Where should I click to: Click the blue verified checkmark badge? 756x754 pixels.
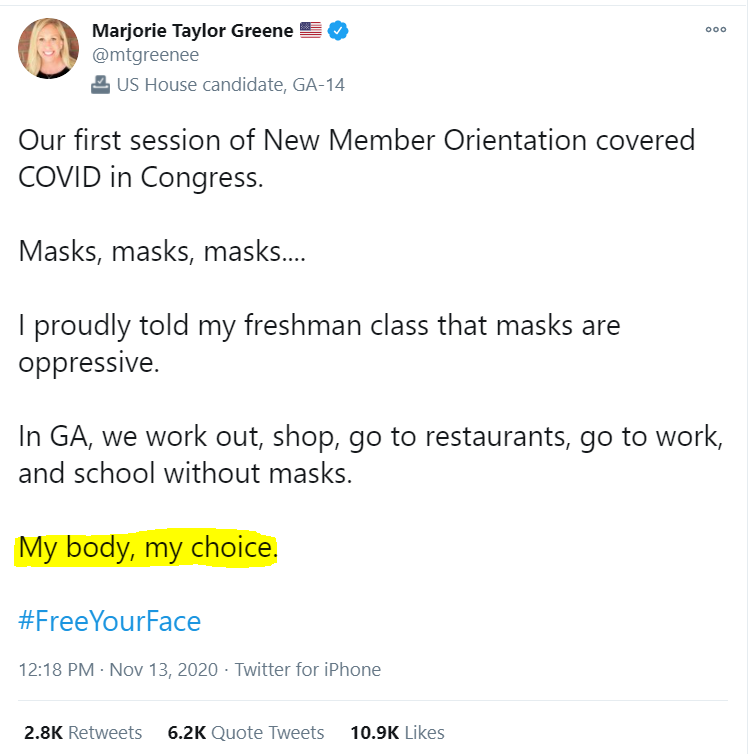pos(338,31)
